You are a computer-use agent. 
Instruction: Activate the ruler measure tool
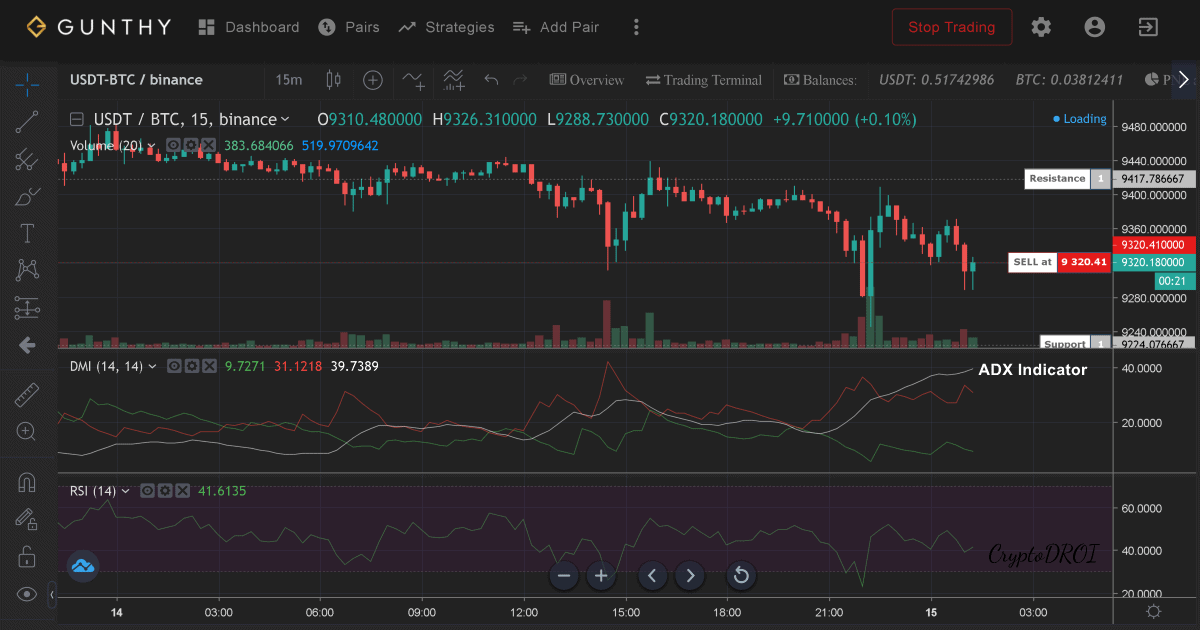click(27, 395)
